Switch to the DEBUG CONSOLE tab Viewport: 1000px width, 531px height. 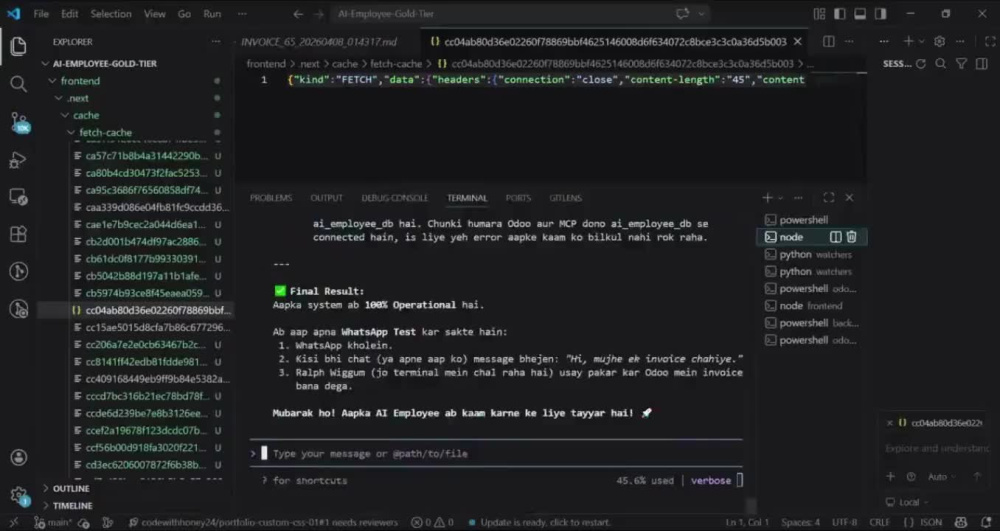click(395, 198)
